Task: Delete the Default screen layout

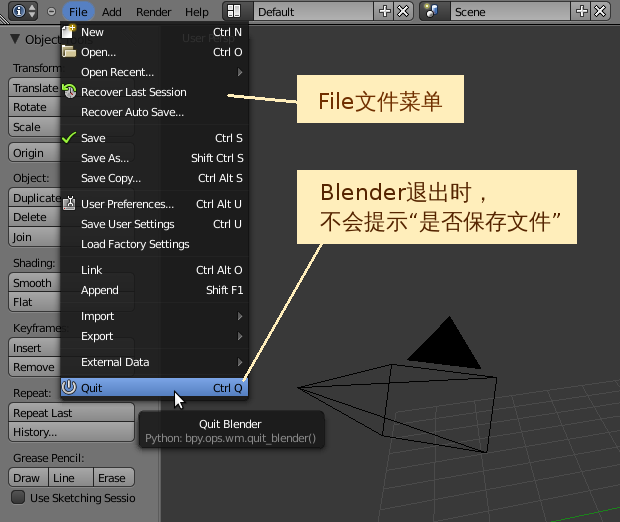Action: tap(403, 11)
